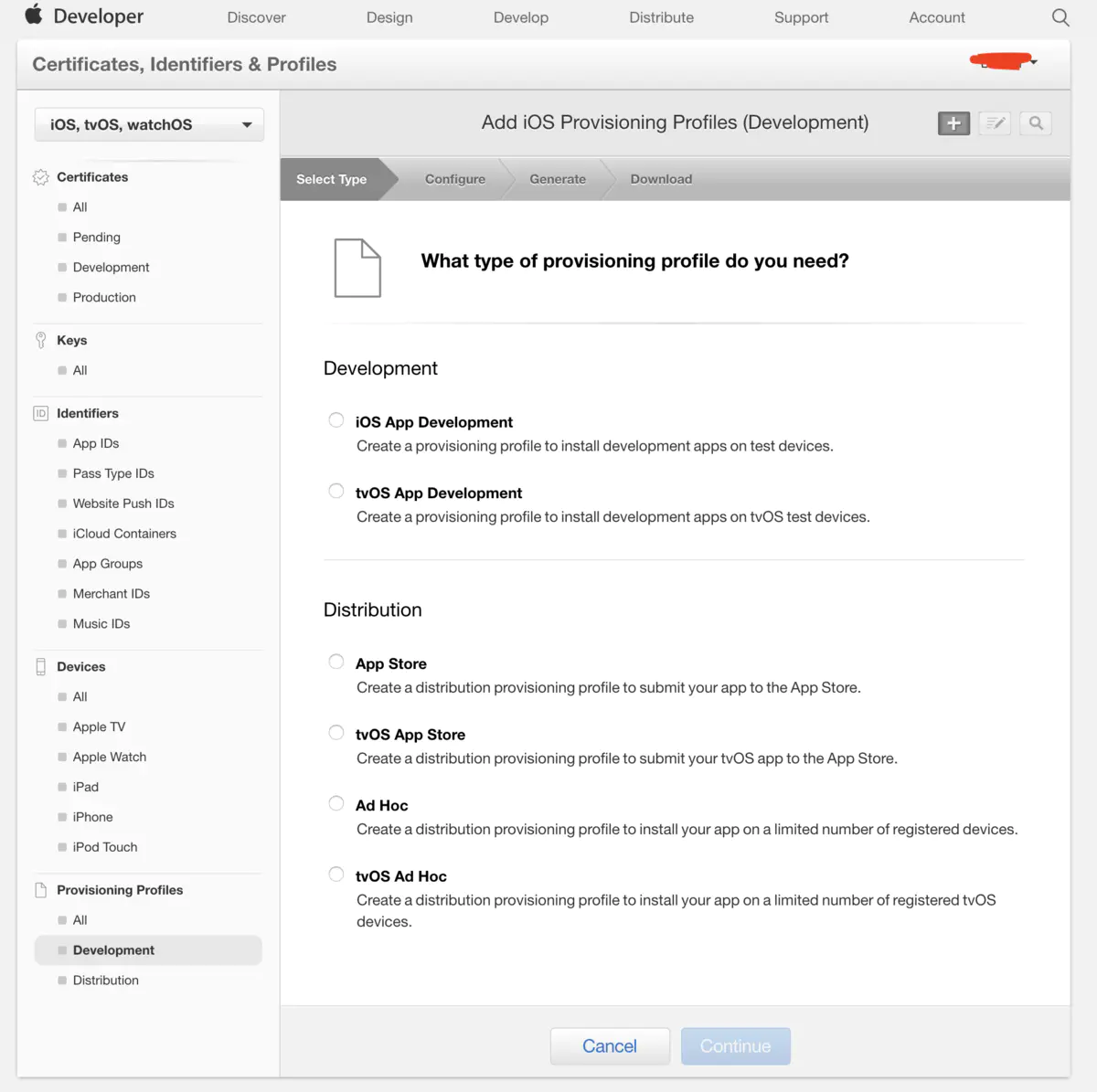Choose the tvOS App Store option

tap(336, 733)
